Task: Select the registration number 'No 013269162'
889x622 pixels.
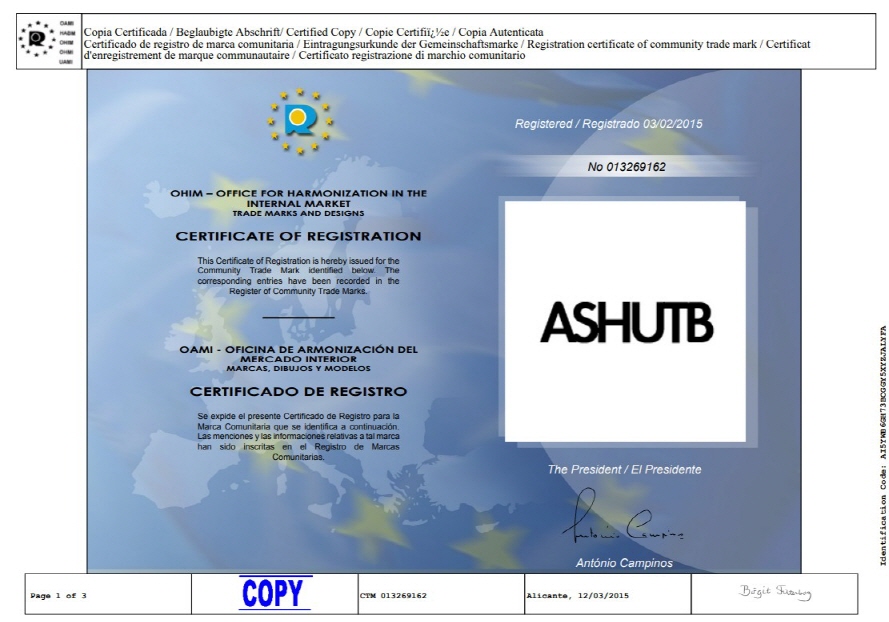Action: pos(626,167)
